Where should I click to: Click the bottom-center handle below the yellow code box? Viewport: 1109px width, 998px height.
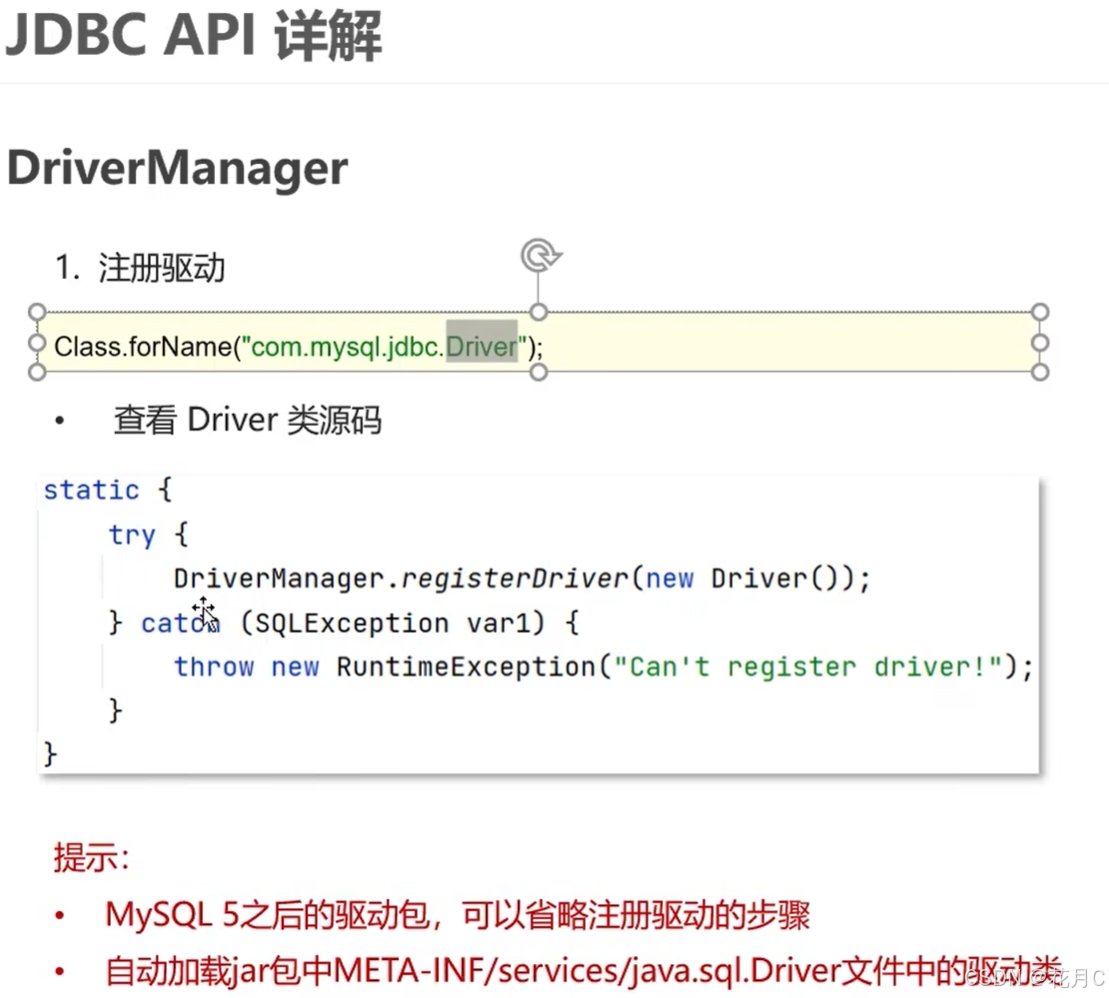540,372
